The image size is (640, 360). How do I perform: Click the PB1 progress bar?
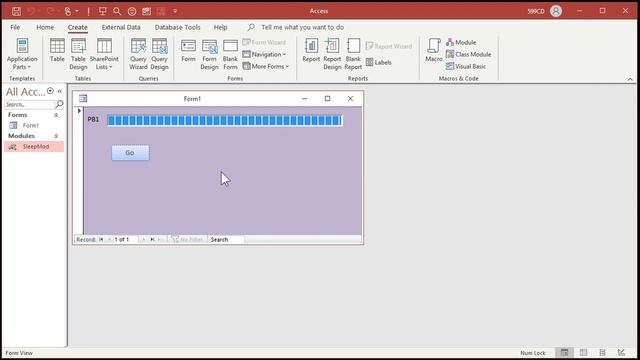225,120
